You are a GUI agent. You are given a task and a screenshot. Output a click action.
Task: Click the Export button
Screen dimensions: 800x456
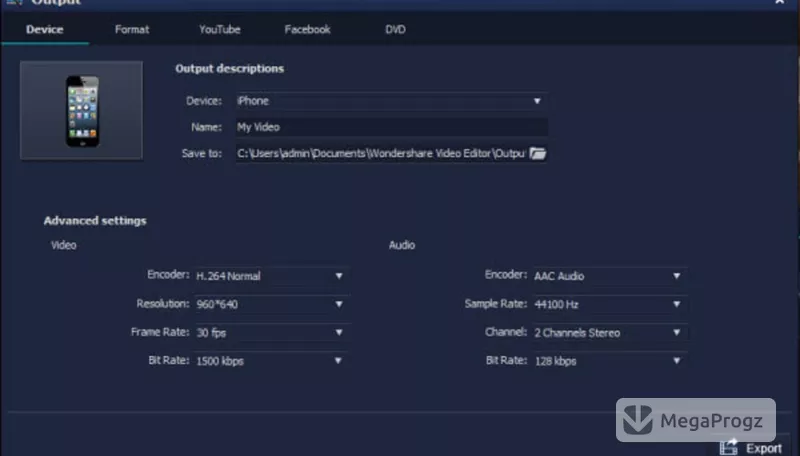click(752, 448)
